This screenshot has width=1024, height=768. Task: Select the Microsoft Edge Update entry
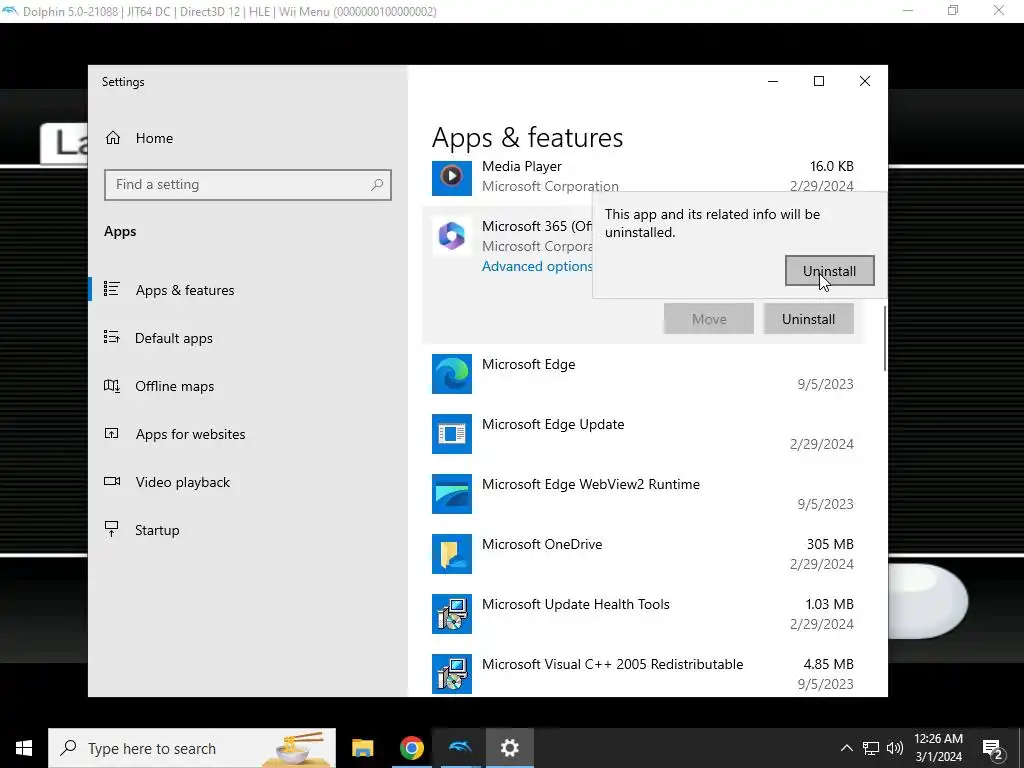[x=643, y=434]
